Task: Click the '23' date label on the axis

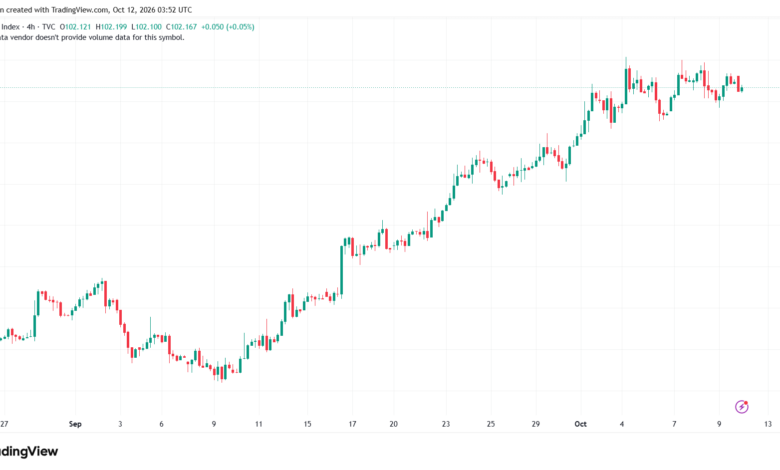Action: (446, 424)
